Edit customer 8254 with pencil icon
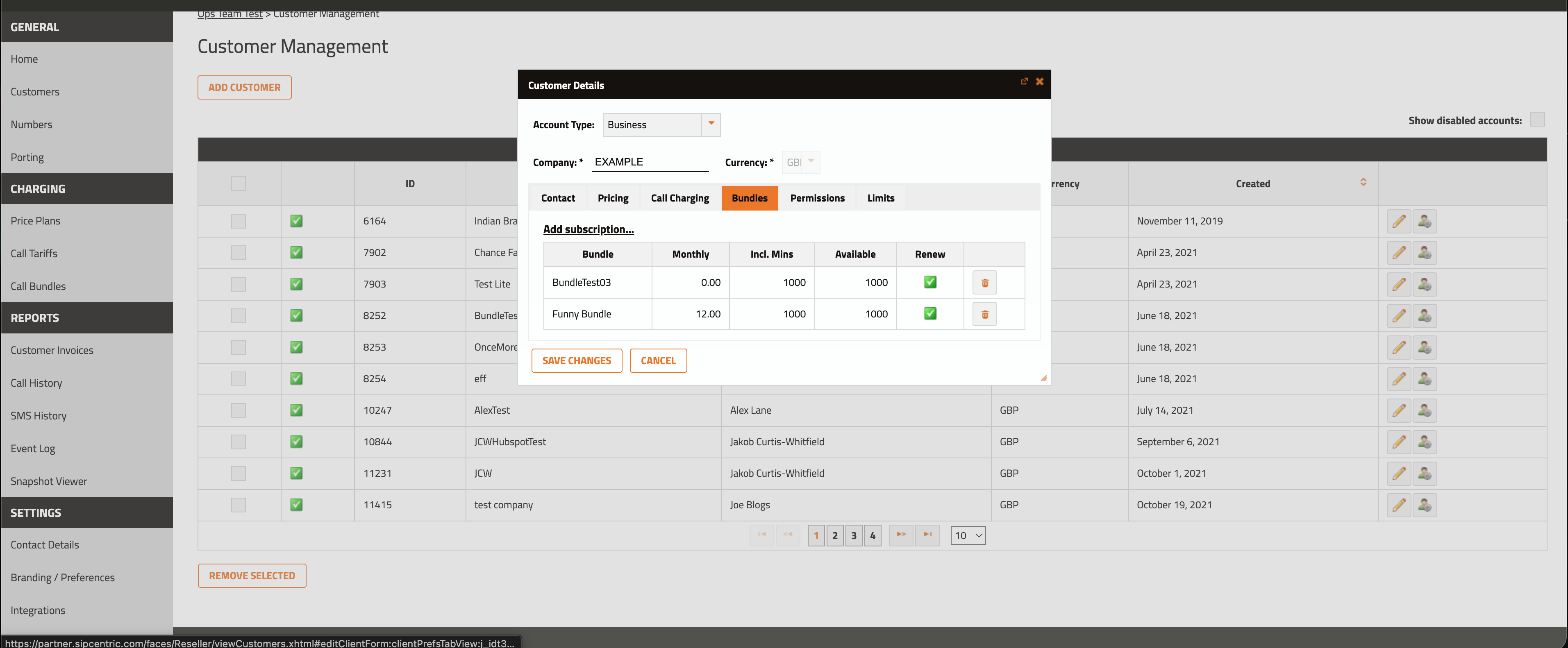This screenshot has height=648, width=1568. point(1399,379)
